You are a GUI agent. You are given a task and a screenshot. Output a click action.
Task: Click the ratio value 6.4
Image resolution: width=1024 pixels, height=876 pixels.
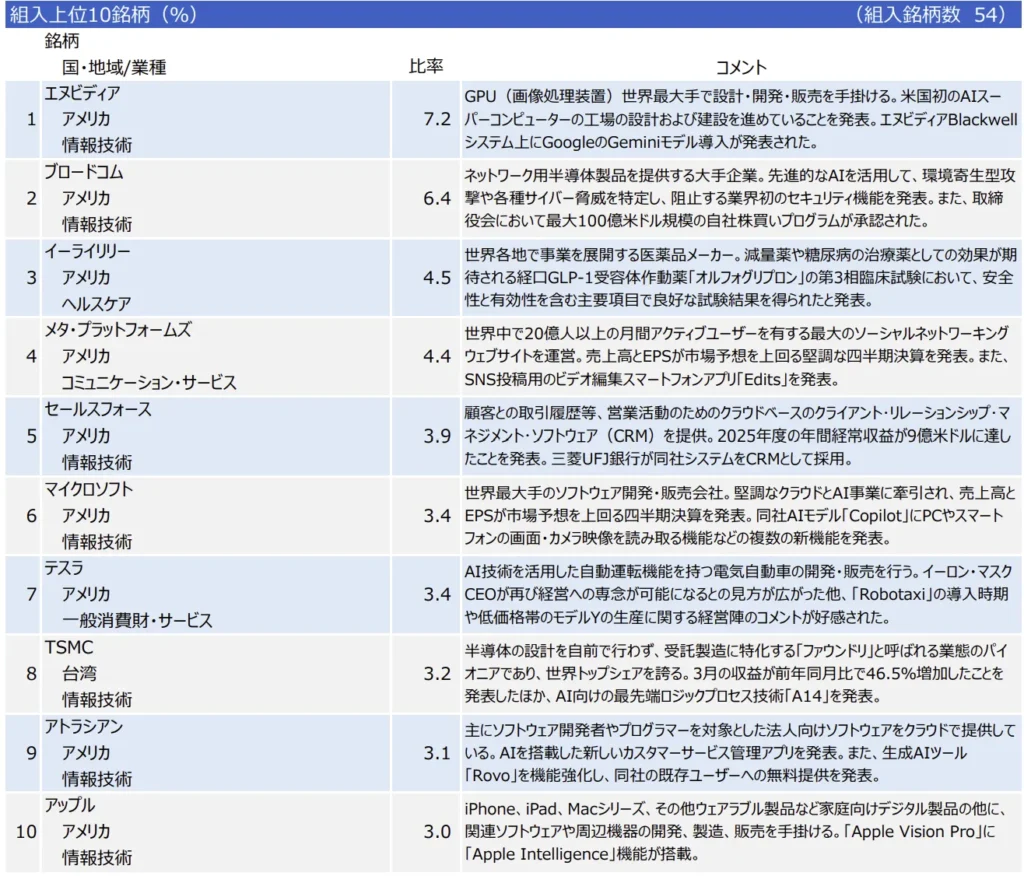pos(437,199)
